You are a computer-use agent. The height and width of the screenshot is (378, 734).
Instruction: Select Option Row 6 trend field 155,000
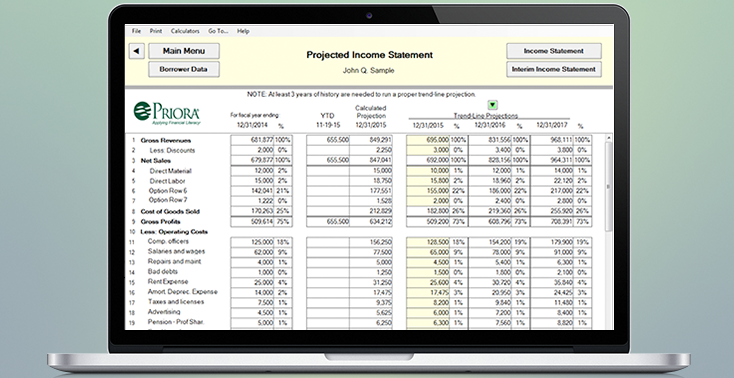pos(428,191)
